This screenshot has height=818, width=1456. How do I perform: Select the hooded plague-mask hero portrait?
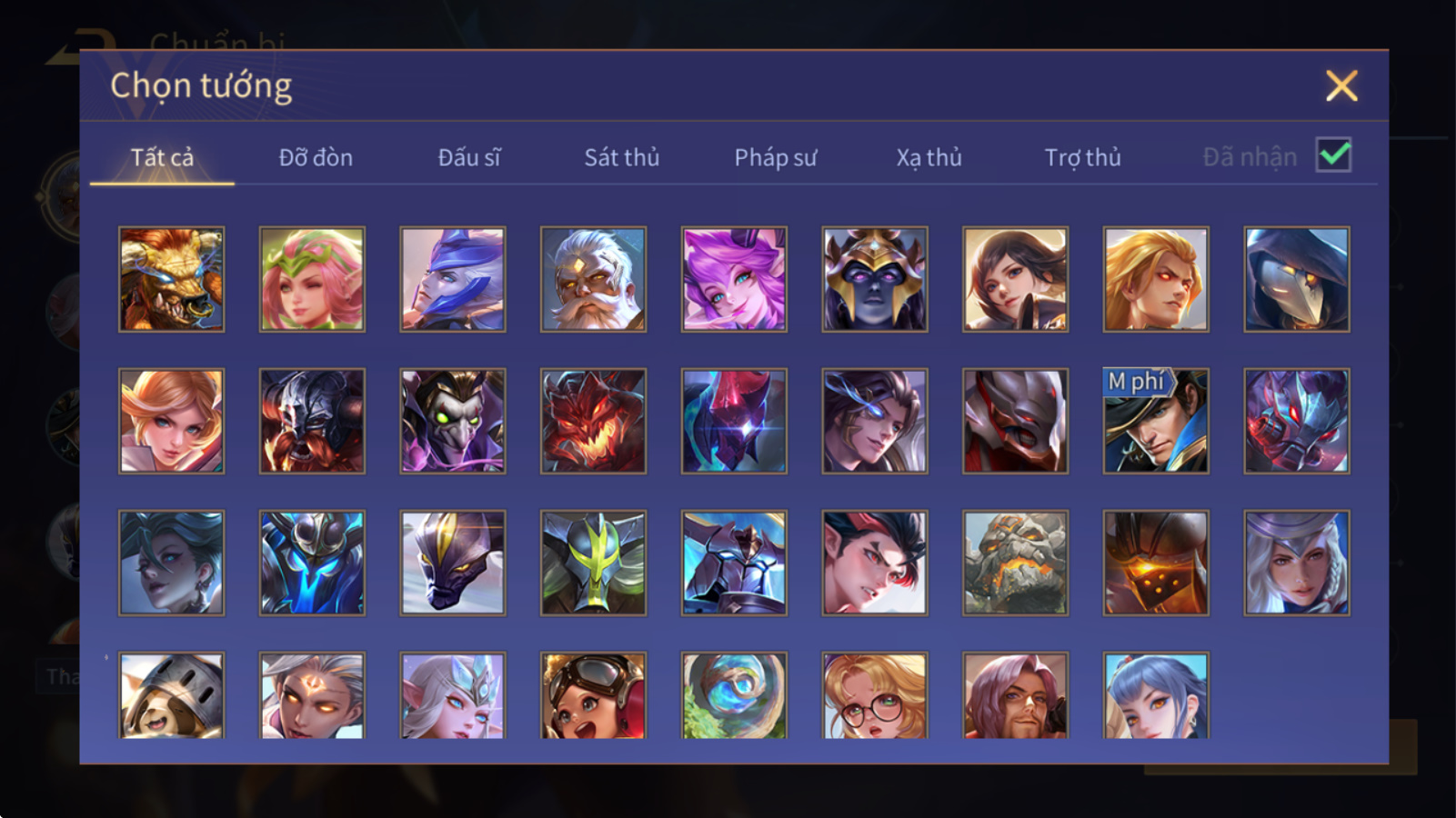pos(1297,279)
